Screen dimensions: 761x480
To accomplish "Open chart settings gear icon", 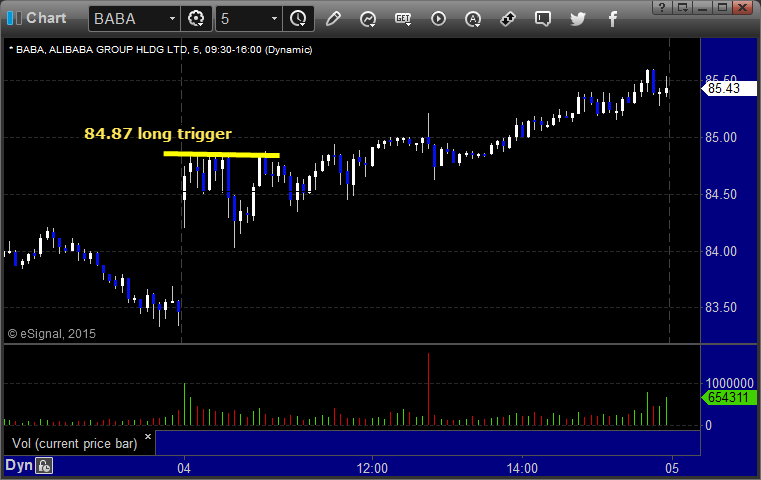I will pos(196,19).
